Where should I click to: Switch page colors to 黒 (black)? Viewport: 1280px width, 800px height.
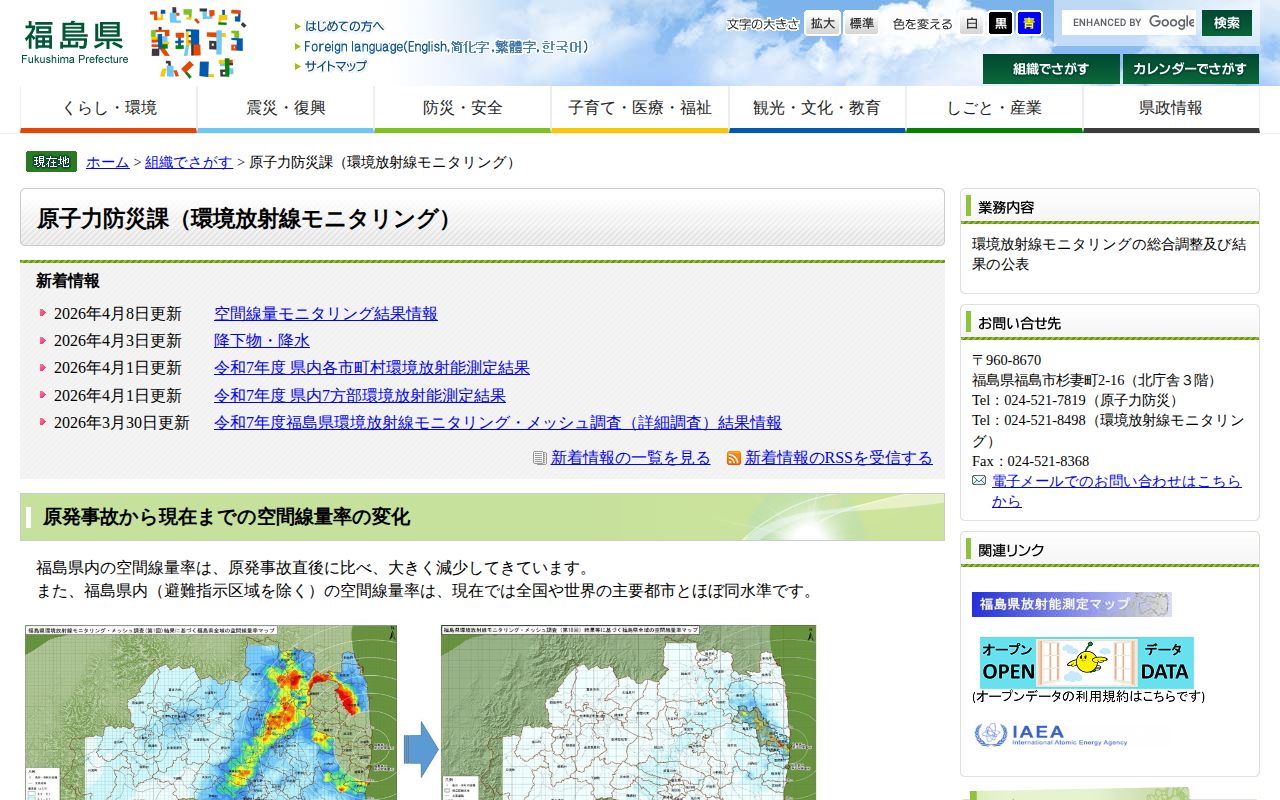1000,23
